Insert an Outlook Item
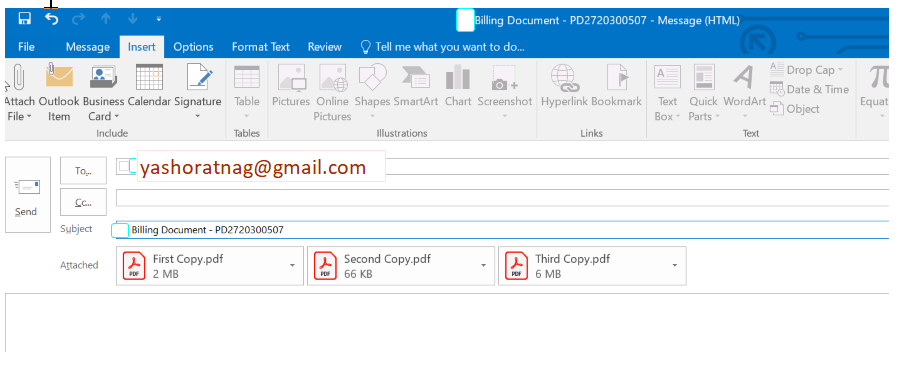The image size is (923, 367). [59, 92]
